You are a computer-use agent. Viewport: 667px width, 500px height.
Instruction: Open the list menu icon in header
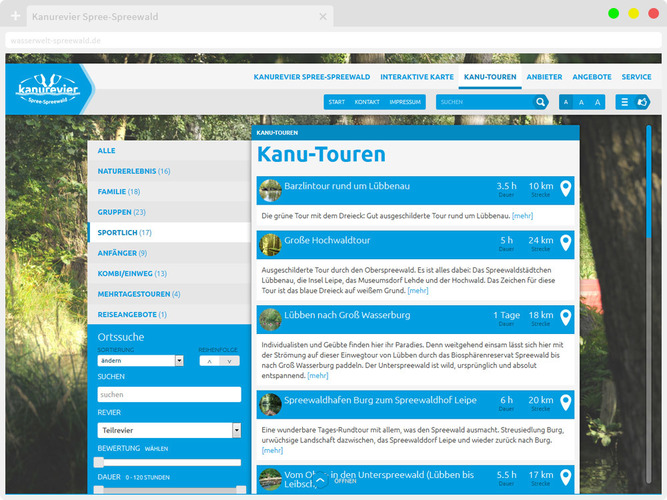tap(624, 102)
